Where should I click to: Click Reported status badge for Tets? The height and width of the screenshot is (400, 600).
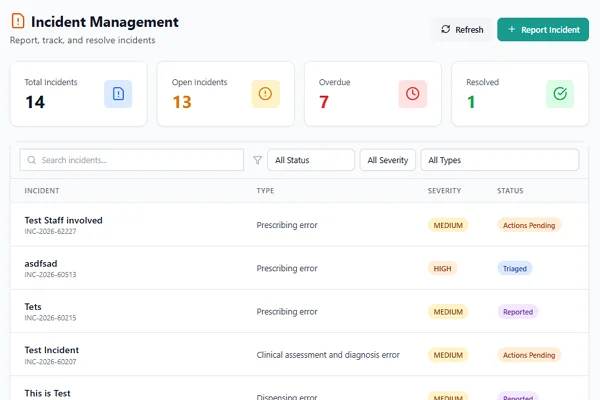coord(518,312)
